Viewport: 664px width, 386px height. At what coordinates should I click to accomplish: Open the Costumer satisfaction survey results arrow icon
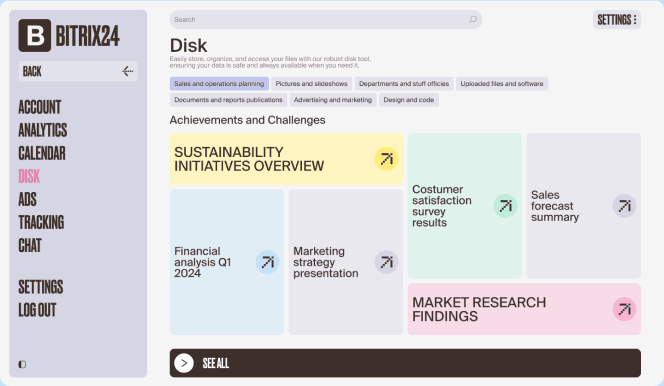[x=505, y=206]
